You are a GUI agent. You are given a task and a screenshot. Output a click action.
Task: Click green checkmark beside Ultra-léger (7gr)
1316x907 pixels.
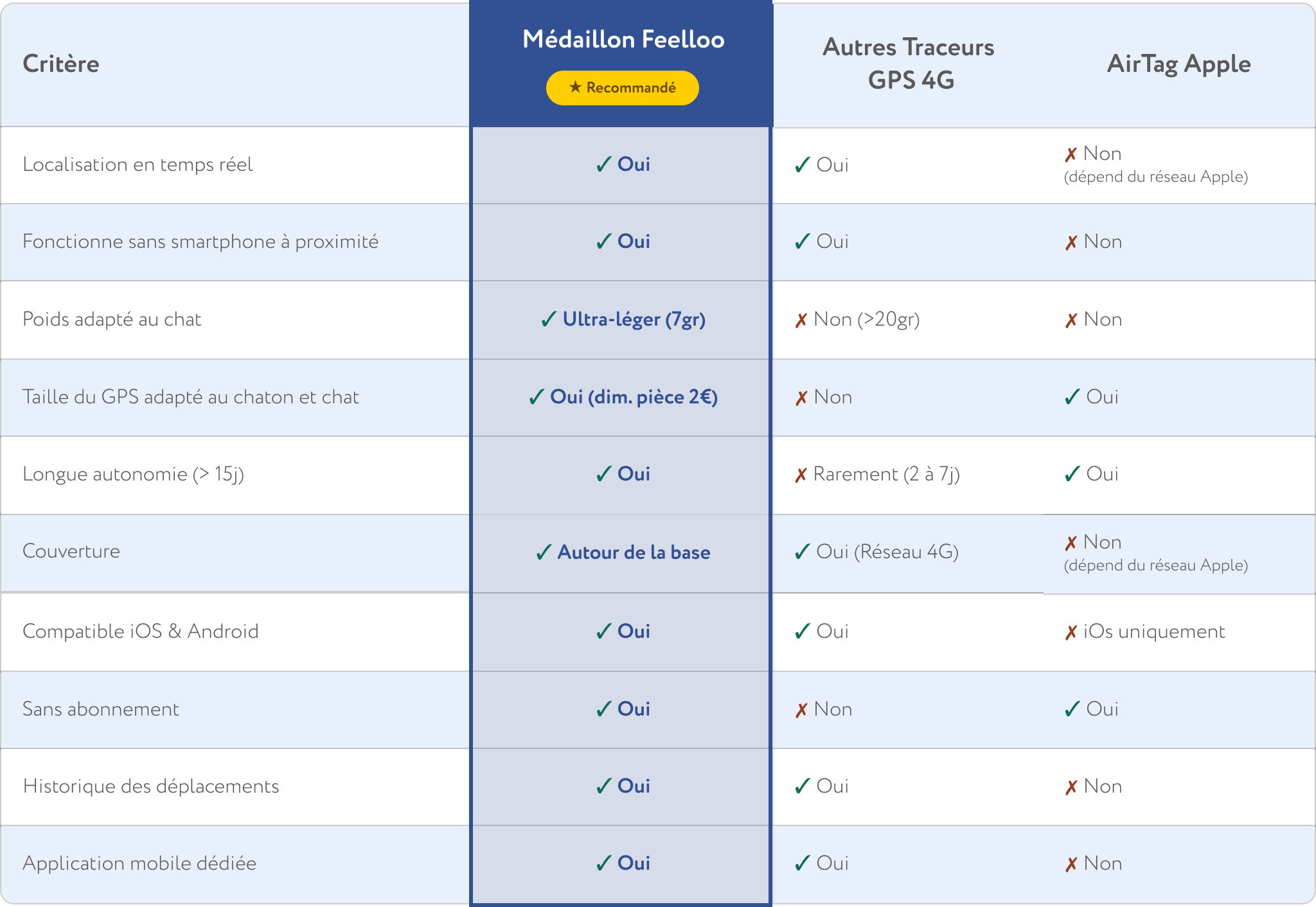[549, 319]
